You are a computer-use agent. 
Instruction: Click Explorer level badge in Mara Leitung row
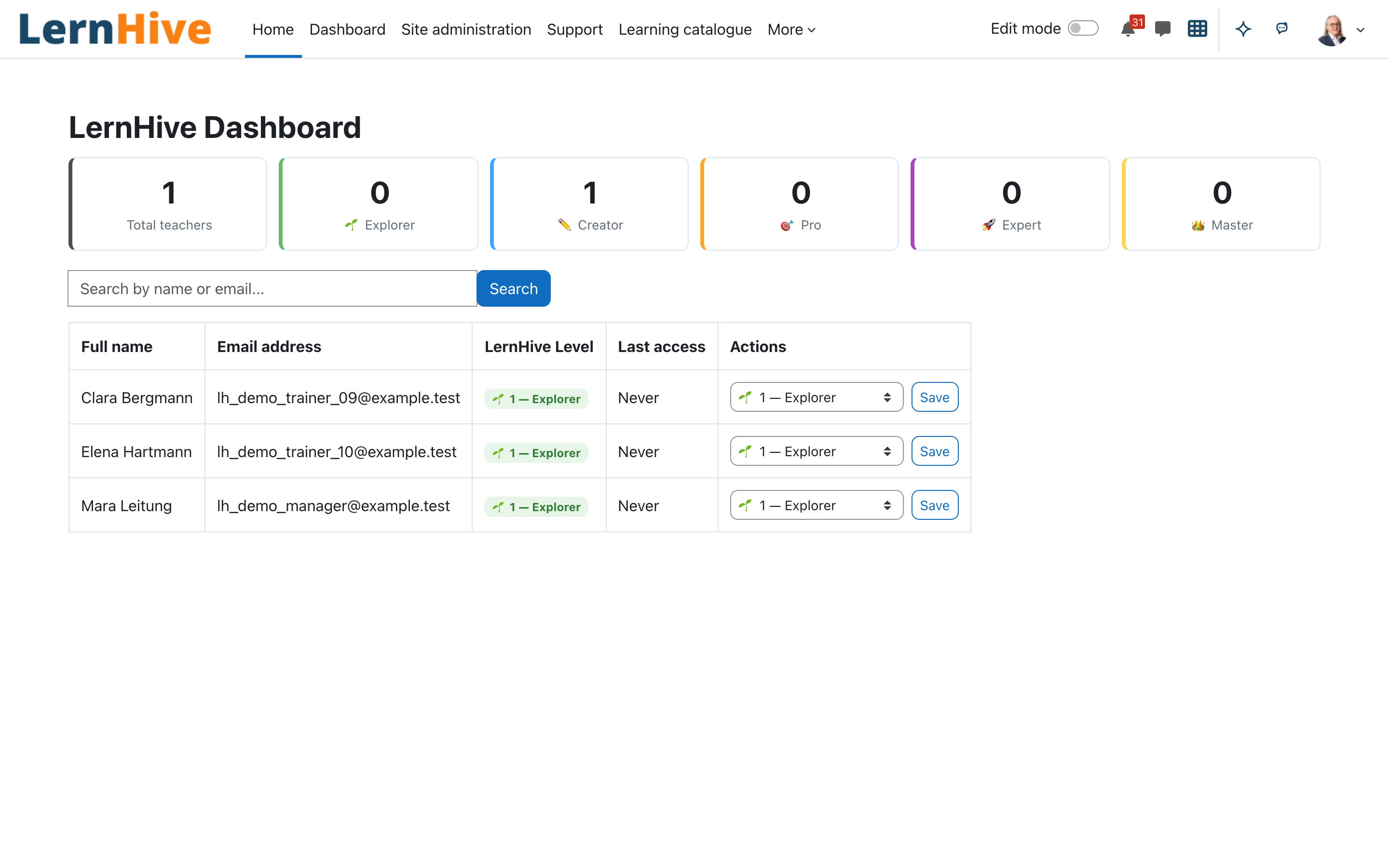tap(536, 506)
